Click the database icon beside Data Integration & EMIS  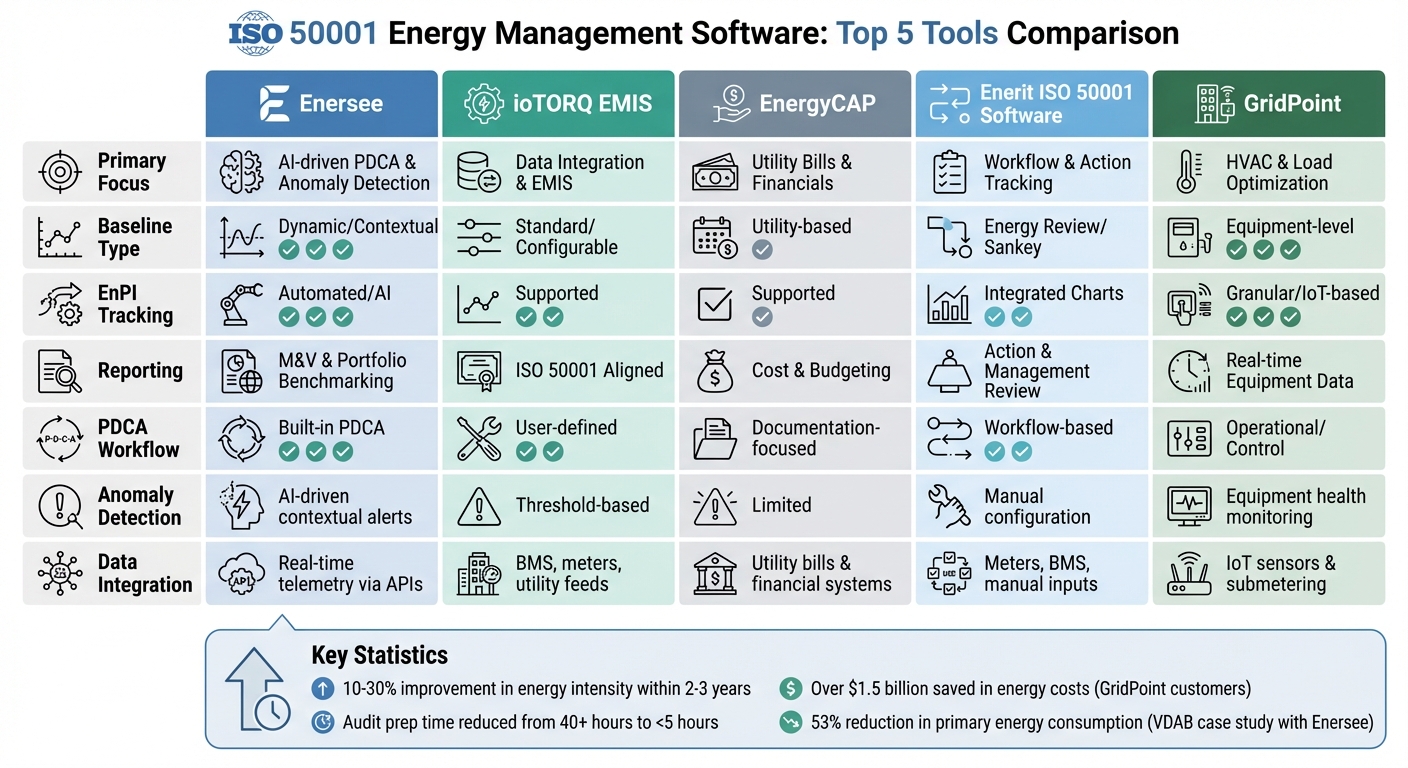coord(478,172)
